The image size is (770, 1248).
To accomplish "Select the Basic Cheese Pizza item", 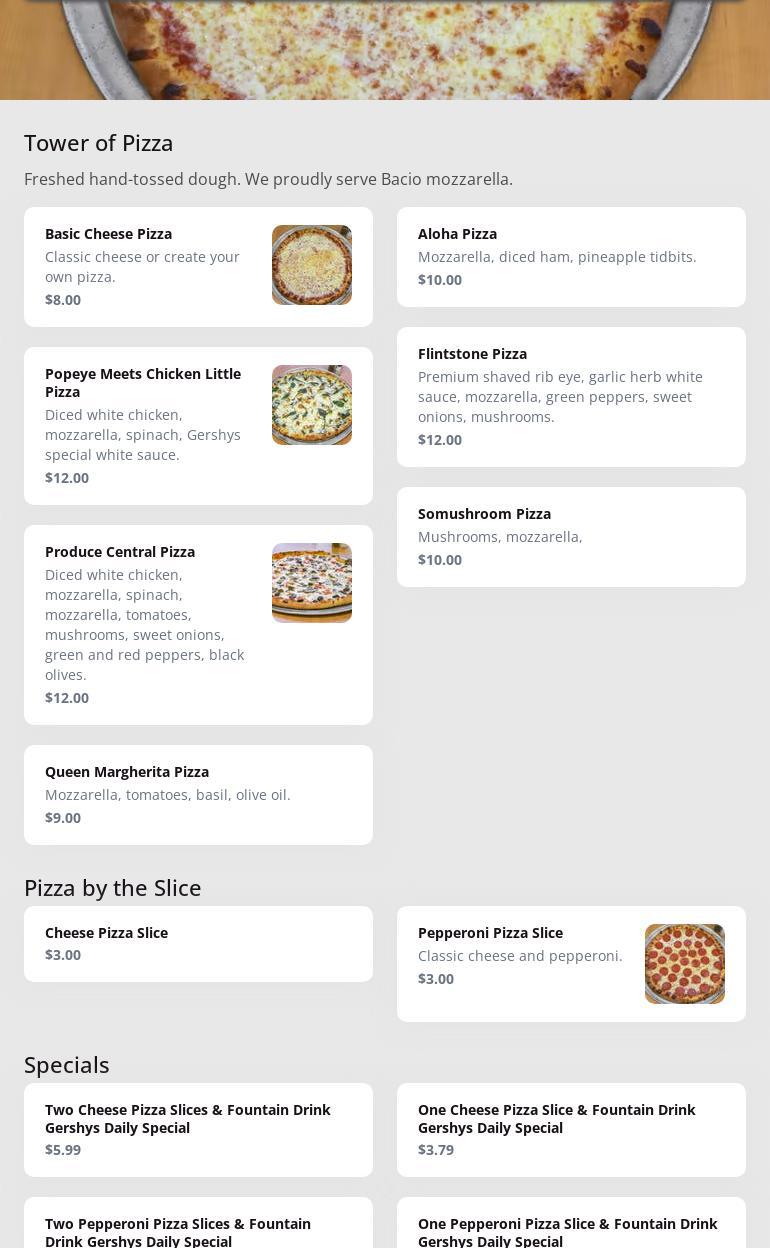I will [198, 267].
